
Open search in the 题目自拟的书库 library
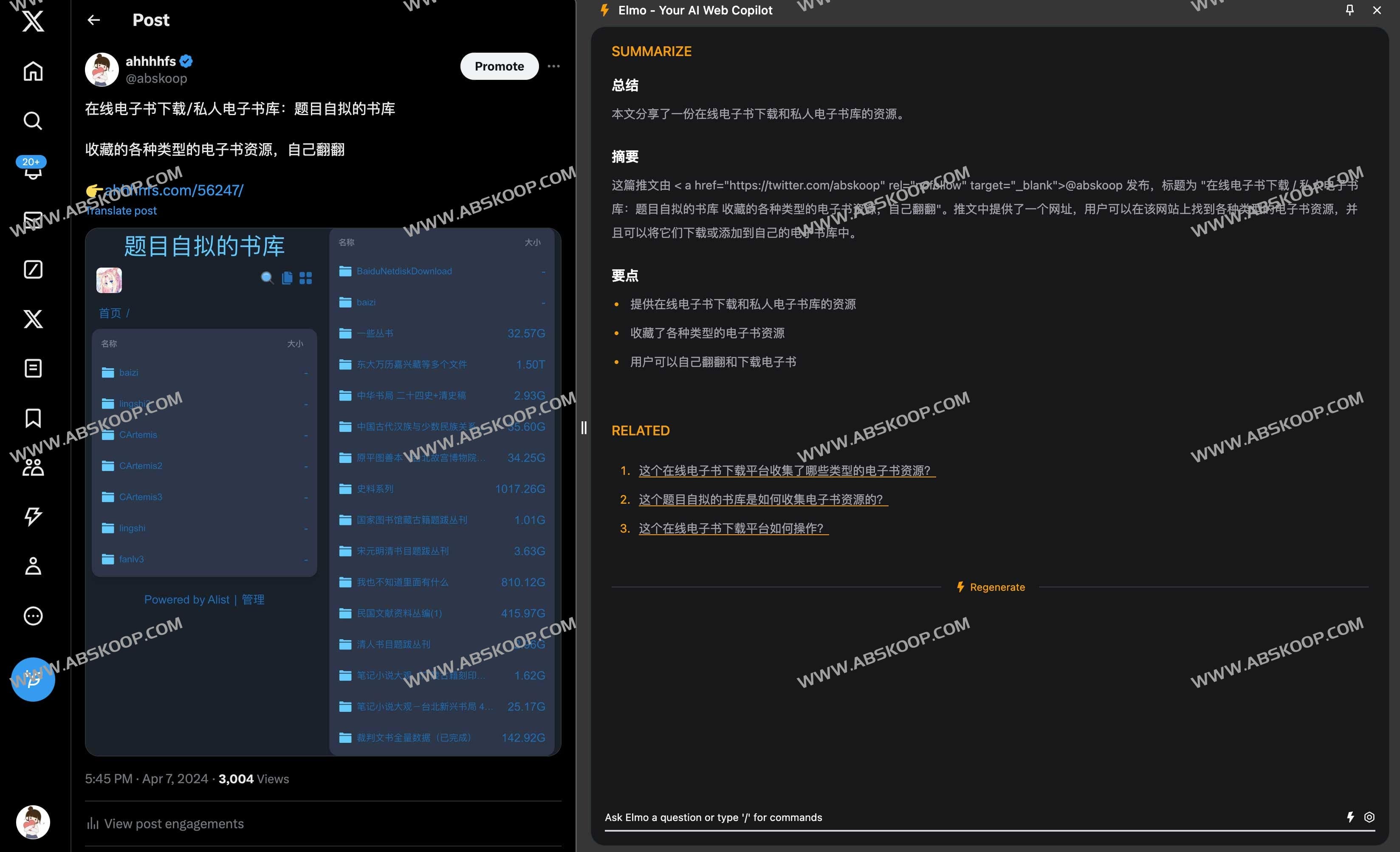pyautogui.click(x=266, y=278)
